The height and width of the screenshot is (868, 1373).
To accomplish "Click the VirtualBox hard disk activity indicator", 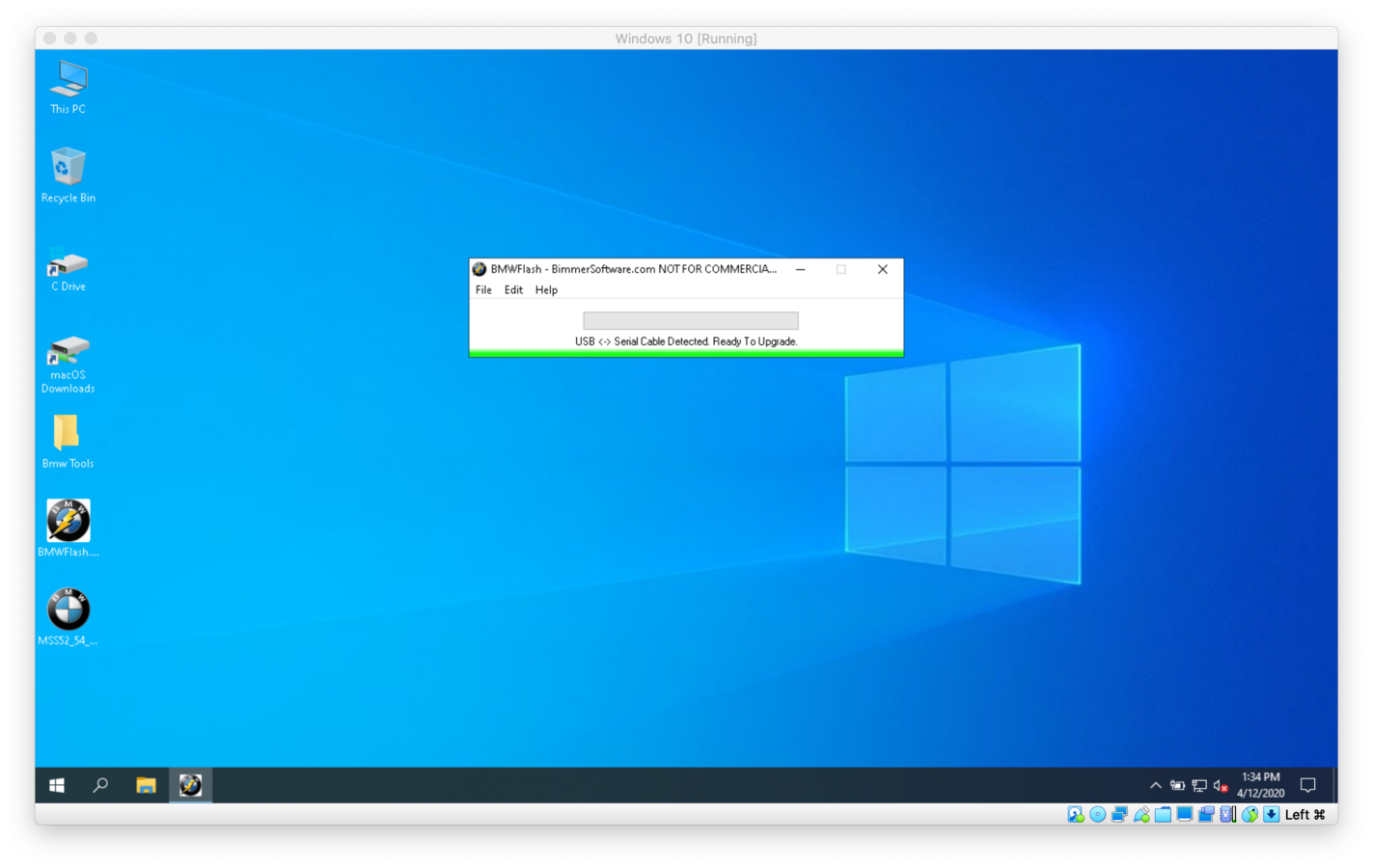I will [x=1076, y=815].
